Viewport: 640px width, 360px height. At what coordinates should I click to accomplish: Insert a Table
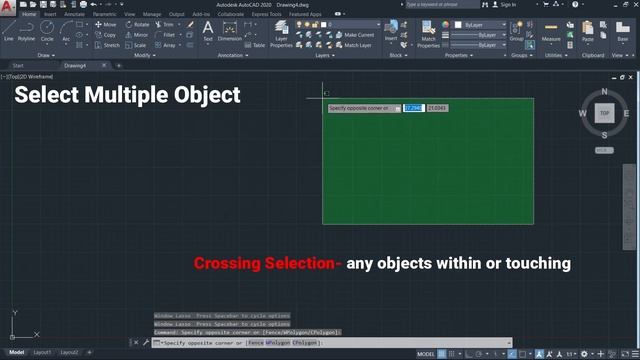point(255,45)
